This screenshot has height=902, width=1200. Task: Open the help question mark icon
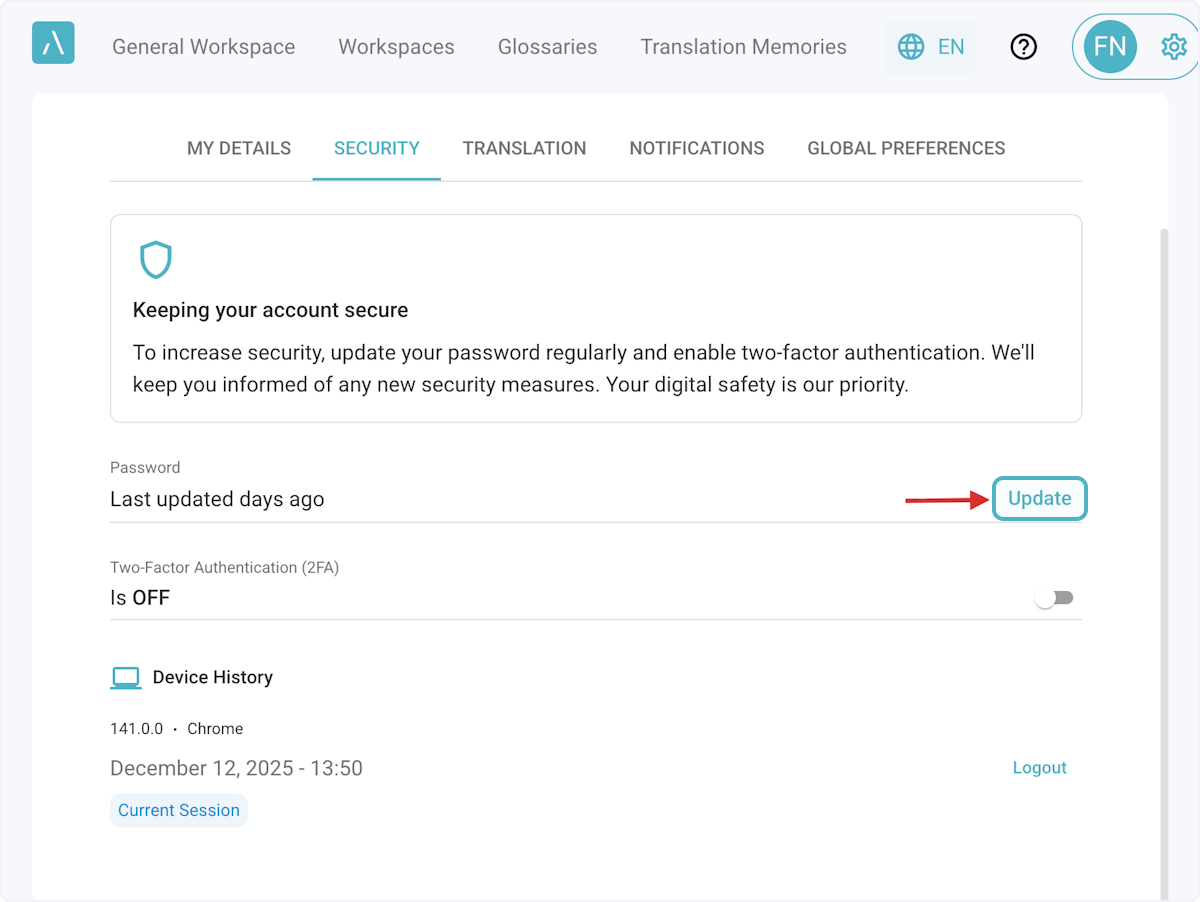pyautogui.click(x=1023, y=47)
